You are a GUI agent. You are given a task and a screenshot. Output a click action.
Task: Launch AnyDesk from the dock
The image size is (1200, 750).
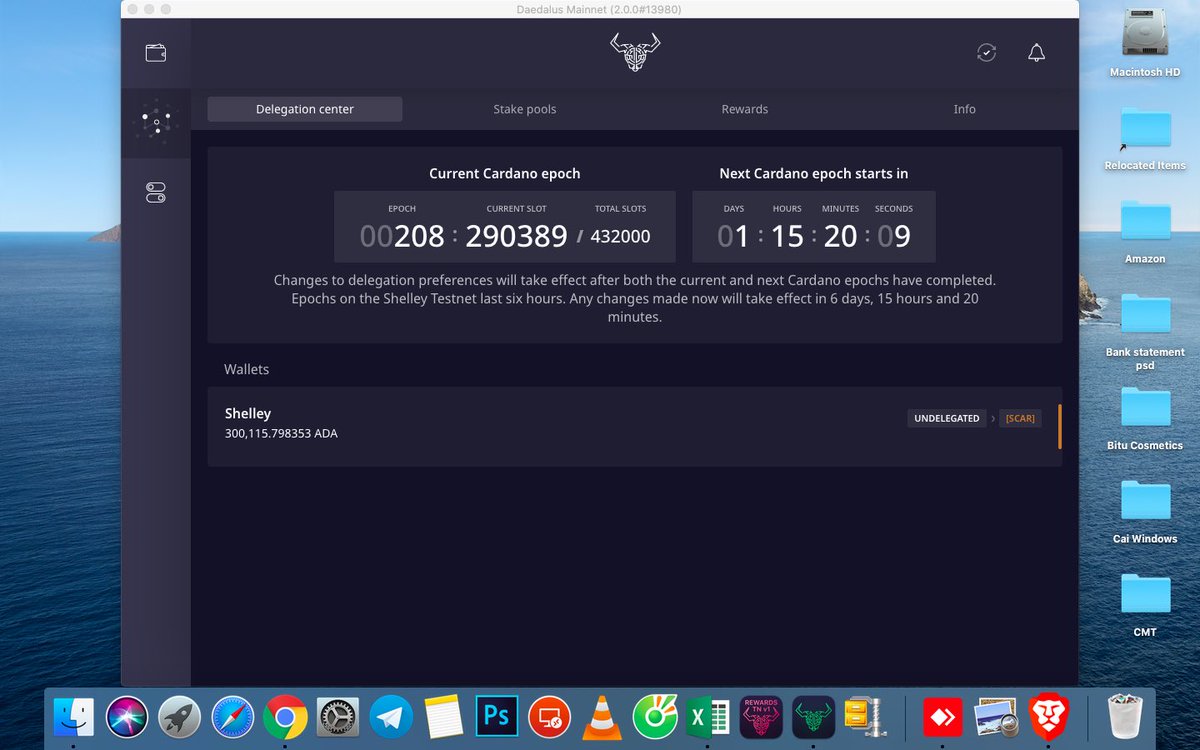(943, 717)
